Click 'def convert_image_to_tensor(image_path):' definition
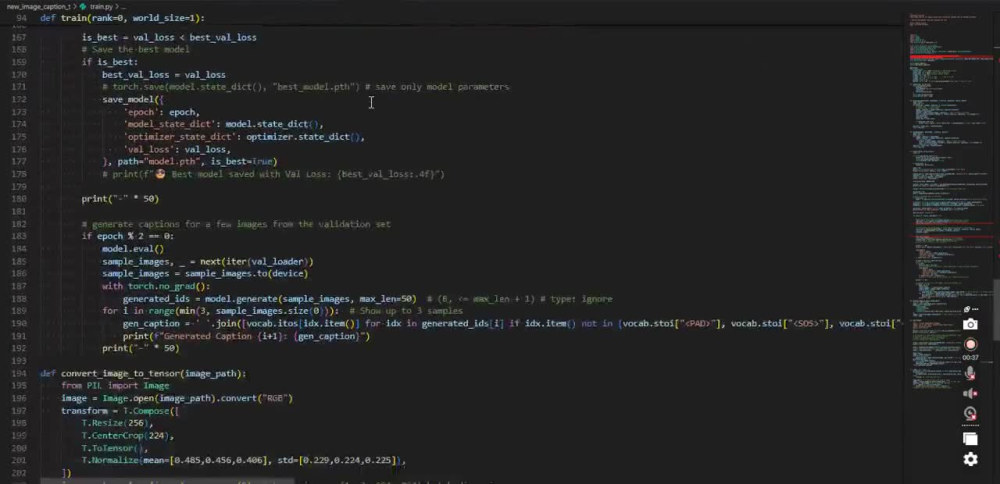The width and height of the screenshot is (1000, 484). pos(143,373)
